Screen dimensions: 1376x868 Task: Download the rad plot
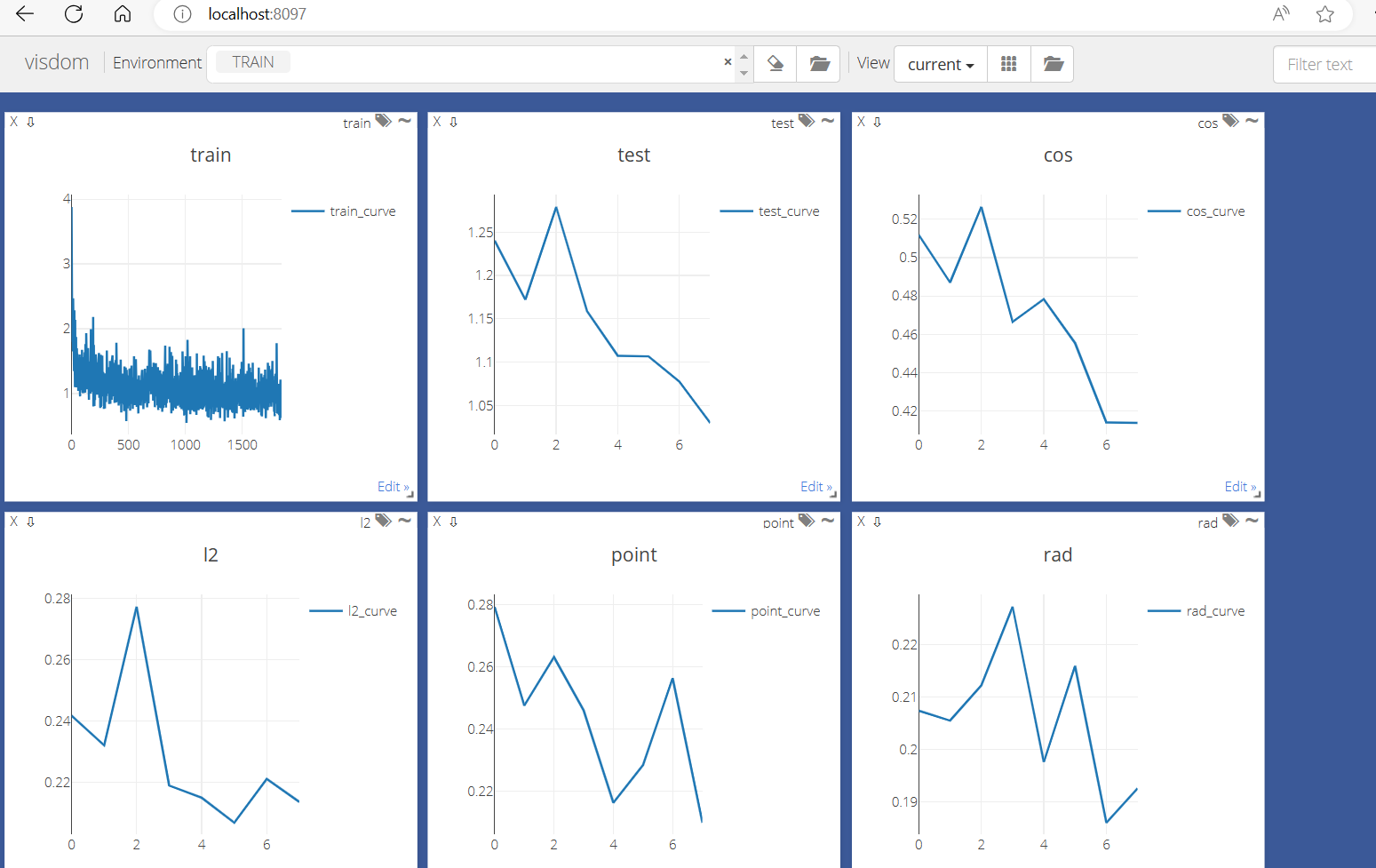877,522
